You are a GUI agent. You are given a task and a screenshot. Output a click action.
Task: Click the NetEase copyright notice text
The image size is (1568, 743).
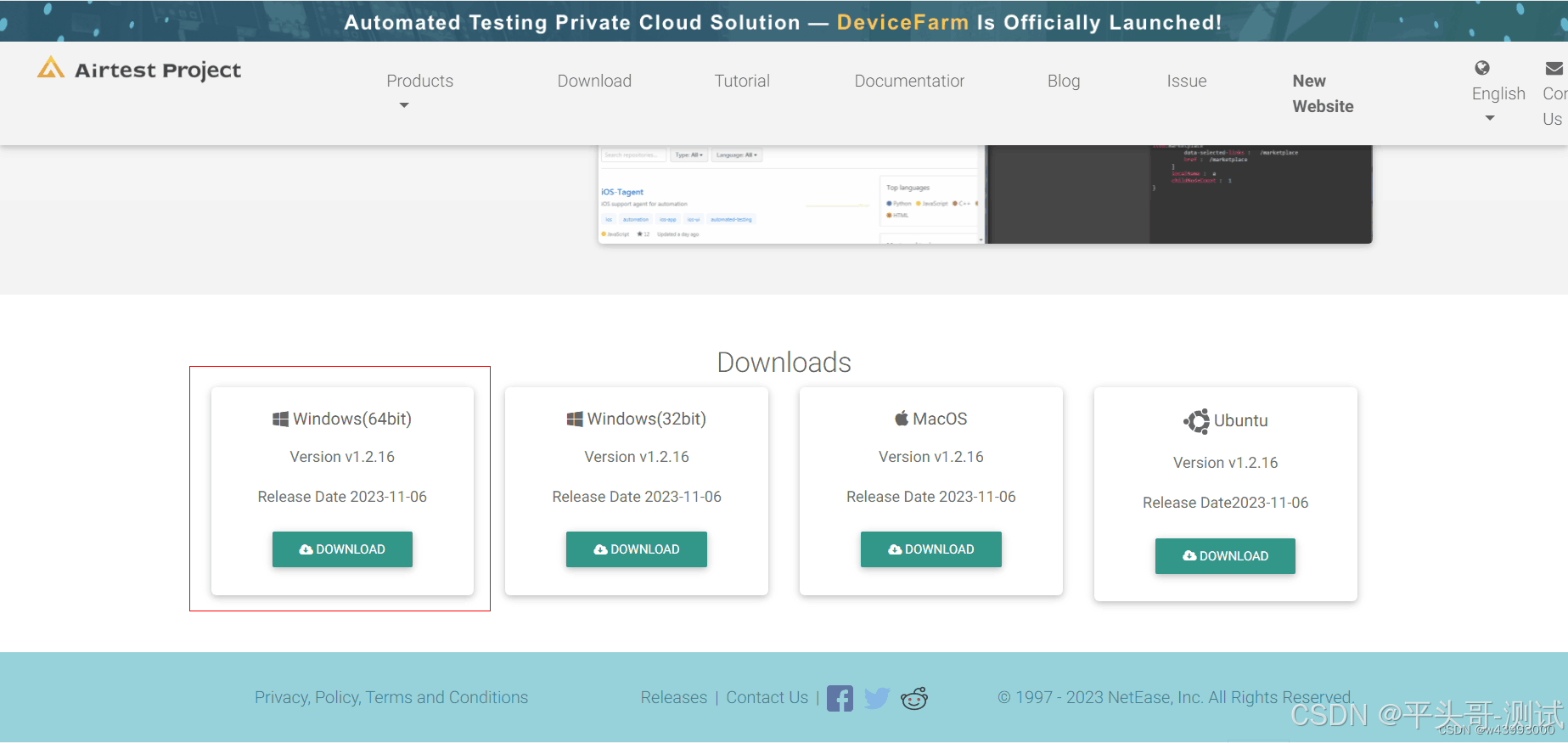[x=1176, y=697]
